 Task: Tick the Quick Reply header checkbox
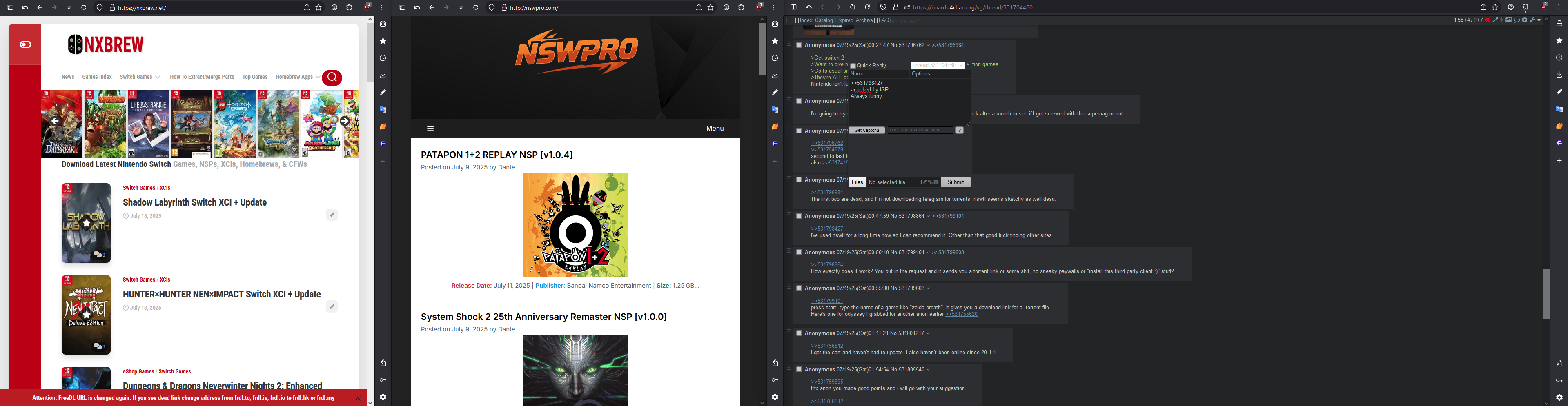pyautogui.click(x=853, y=66)
